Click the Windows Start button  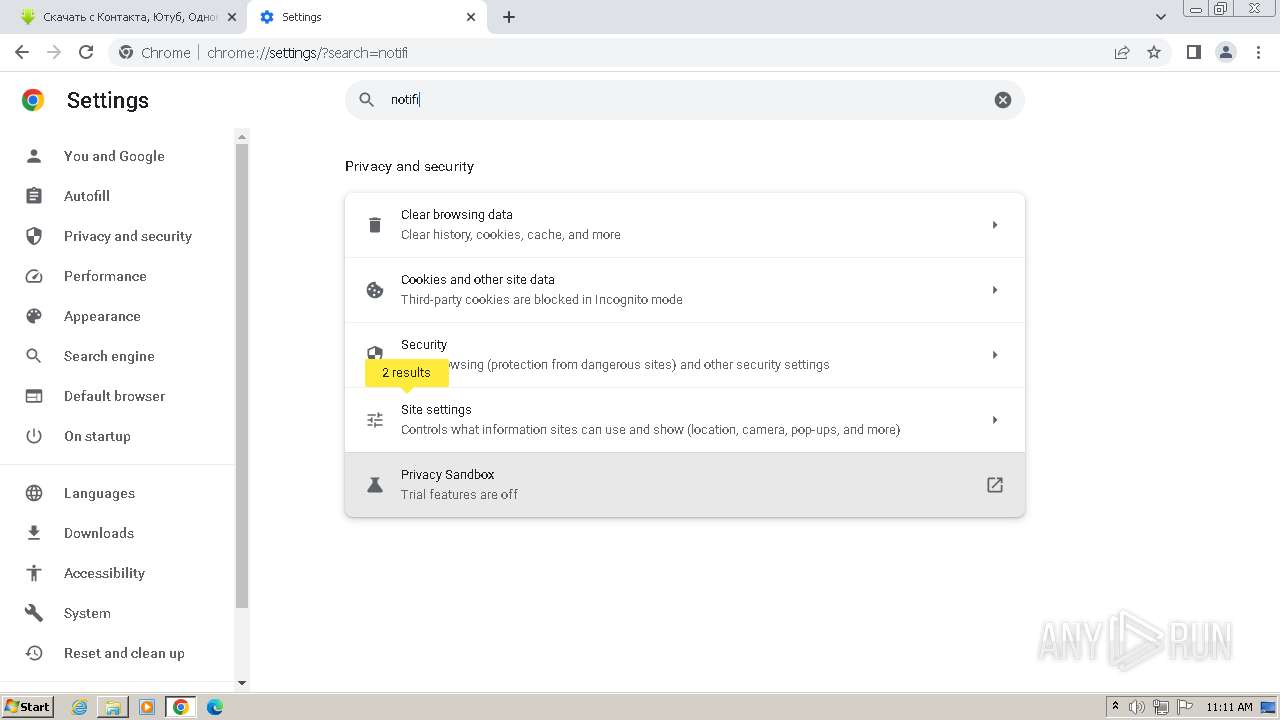(x=27, y=707)
